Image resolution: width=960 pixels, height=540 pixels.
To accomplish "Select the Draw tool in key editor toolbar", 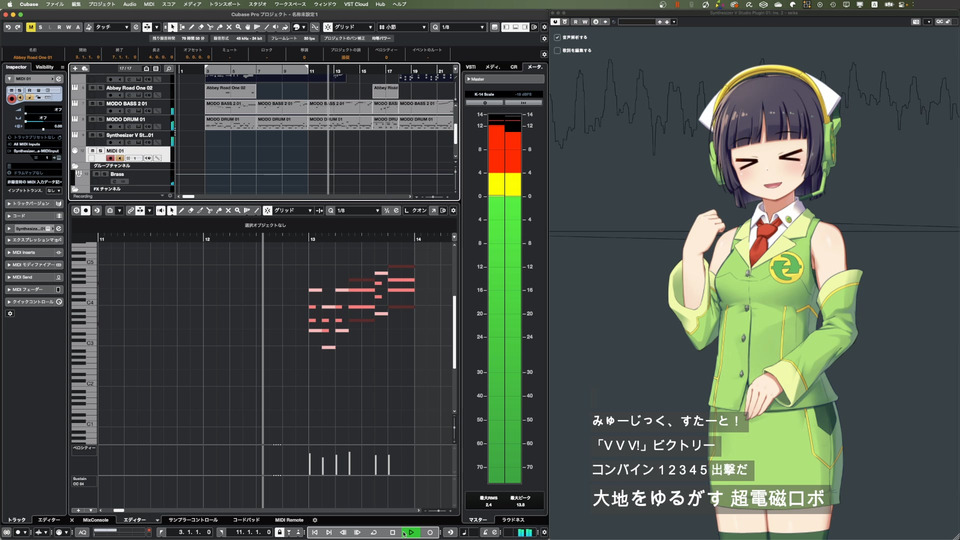I will (x=181, y=211).
